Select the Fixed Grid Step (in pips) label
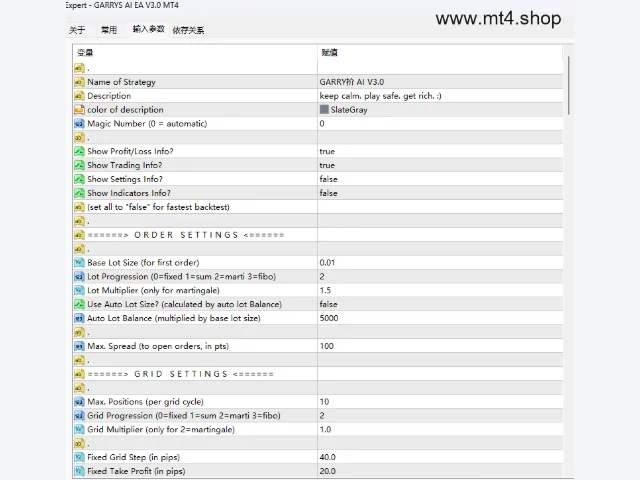The width and height of the screenshot is (640, 480). (133, 457)
